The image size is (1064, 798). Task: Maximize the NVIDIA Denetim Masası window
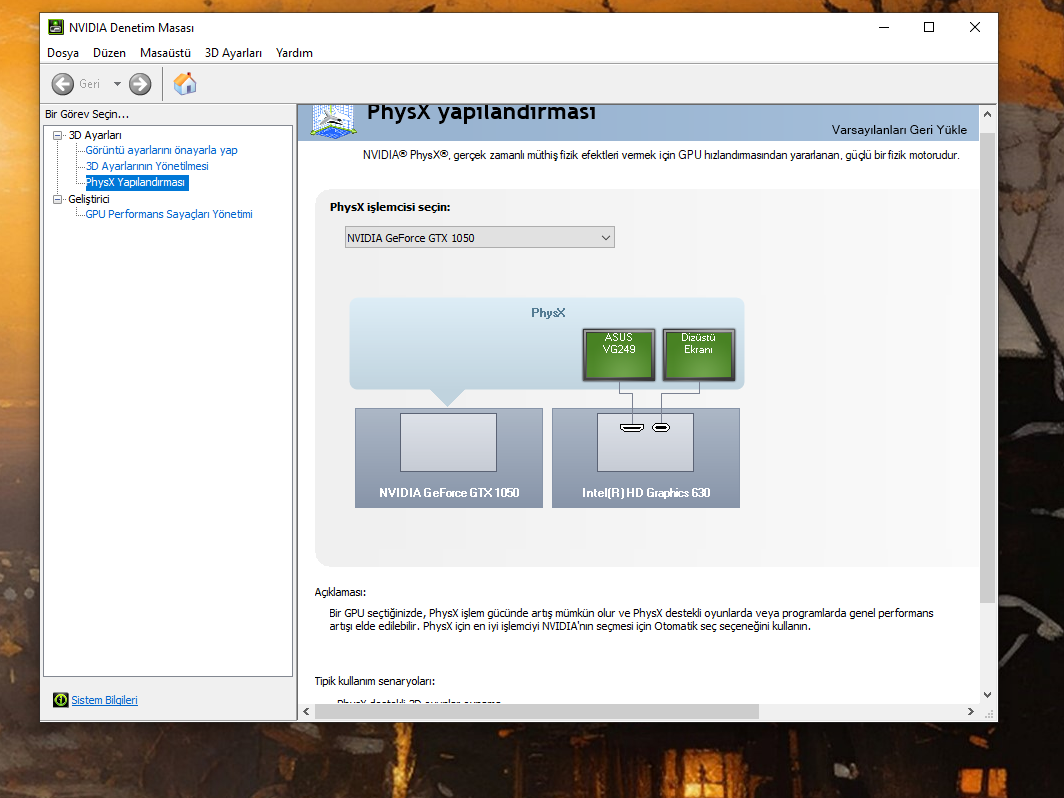tap(929, 27)
